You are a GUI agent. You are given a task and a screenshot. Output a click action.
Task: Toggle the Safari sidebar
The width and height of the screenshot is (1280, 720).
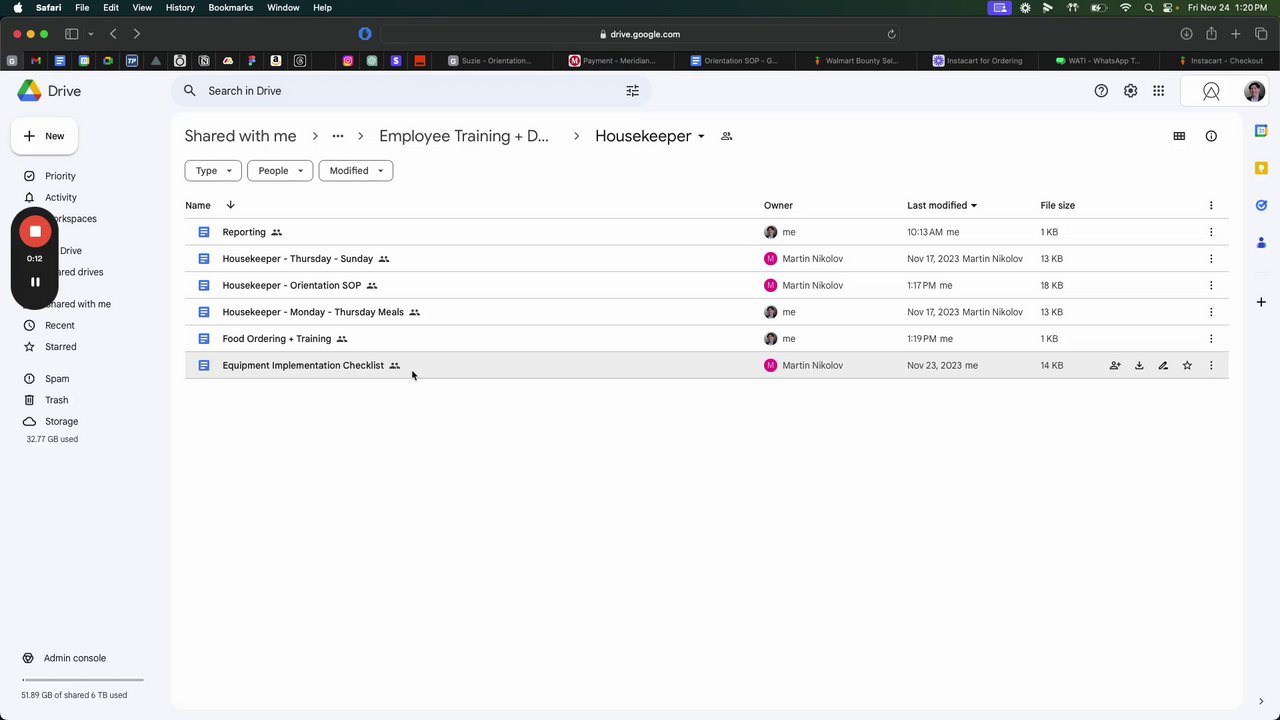72,34
